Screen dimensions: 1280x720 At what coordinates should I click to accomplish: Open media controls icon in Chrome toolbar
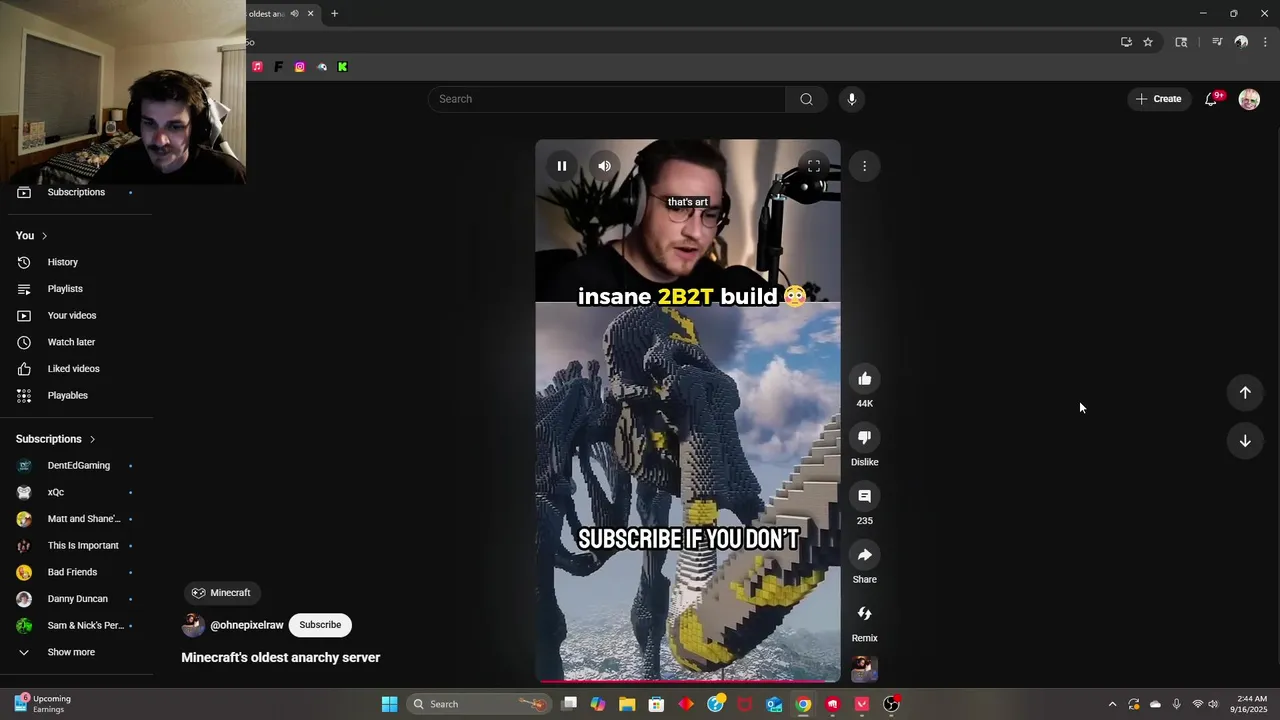tap(1217, 42)
